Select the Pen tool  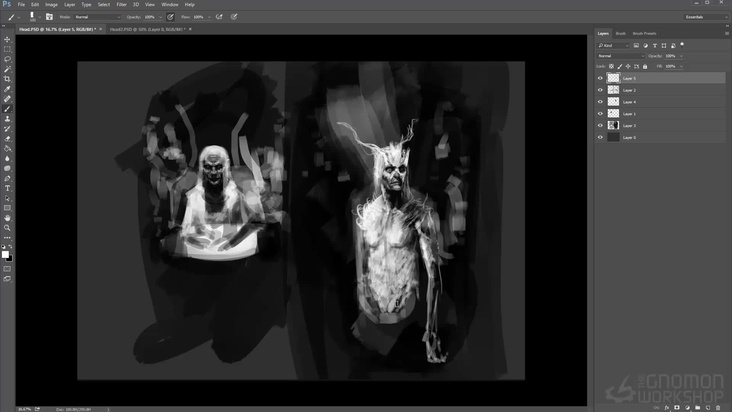(x=7, y=178)
